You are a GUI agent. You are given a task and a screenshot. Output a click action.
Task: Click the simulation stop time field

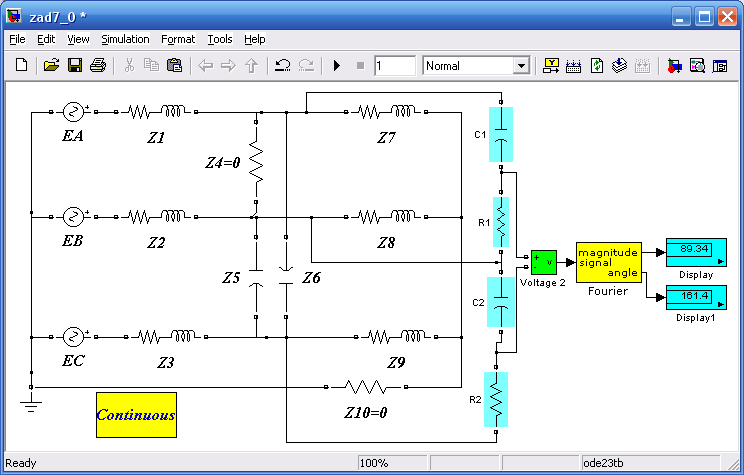tap(395, 65)
